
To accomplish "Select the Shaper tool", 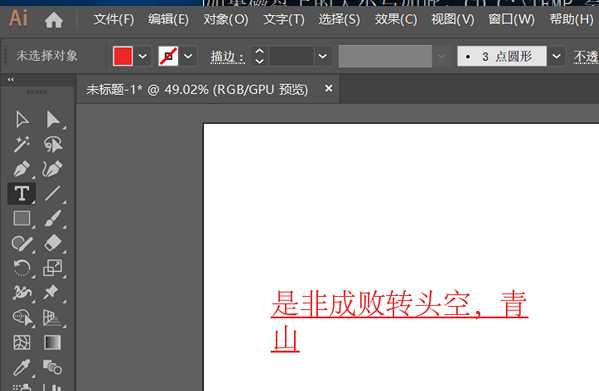I will click(22, 243).
